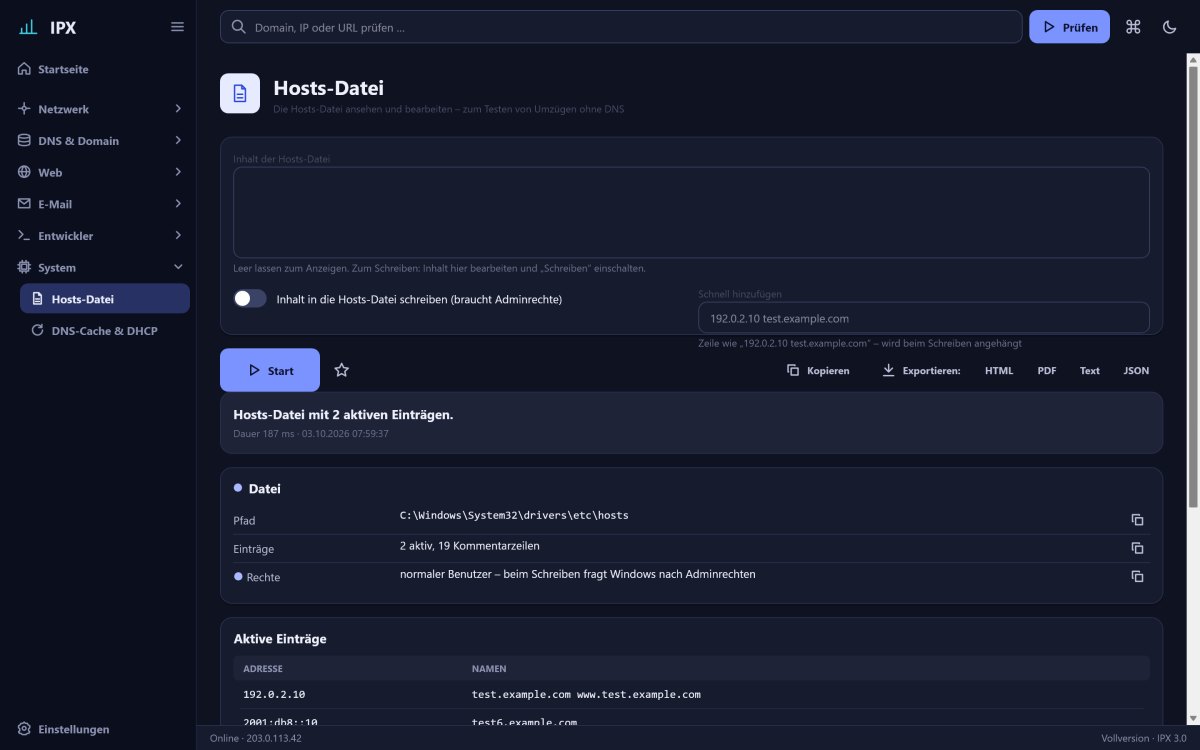Click the System chip icon
Viewport: 1200px width, 750px height.
[25, 267]
